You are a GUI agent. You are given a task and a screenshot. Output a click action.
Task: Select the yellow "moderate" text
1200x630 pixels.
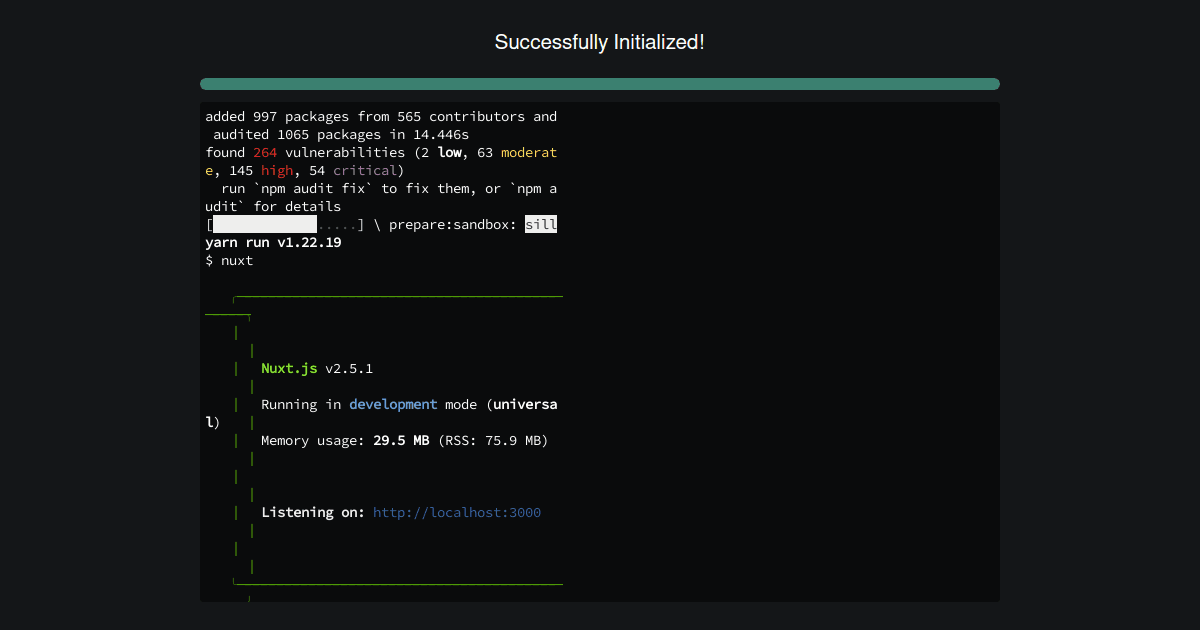click(x=527, y=152)
